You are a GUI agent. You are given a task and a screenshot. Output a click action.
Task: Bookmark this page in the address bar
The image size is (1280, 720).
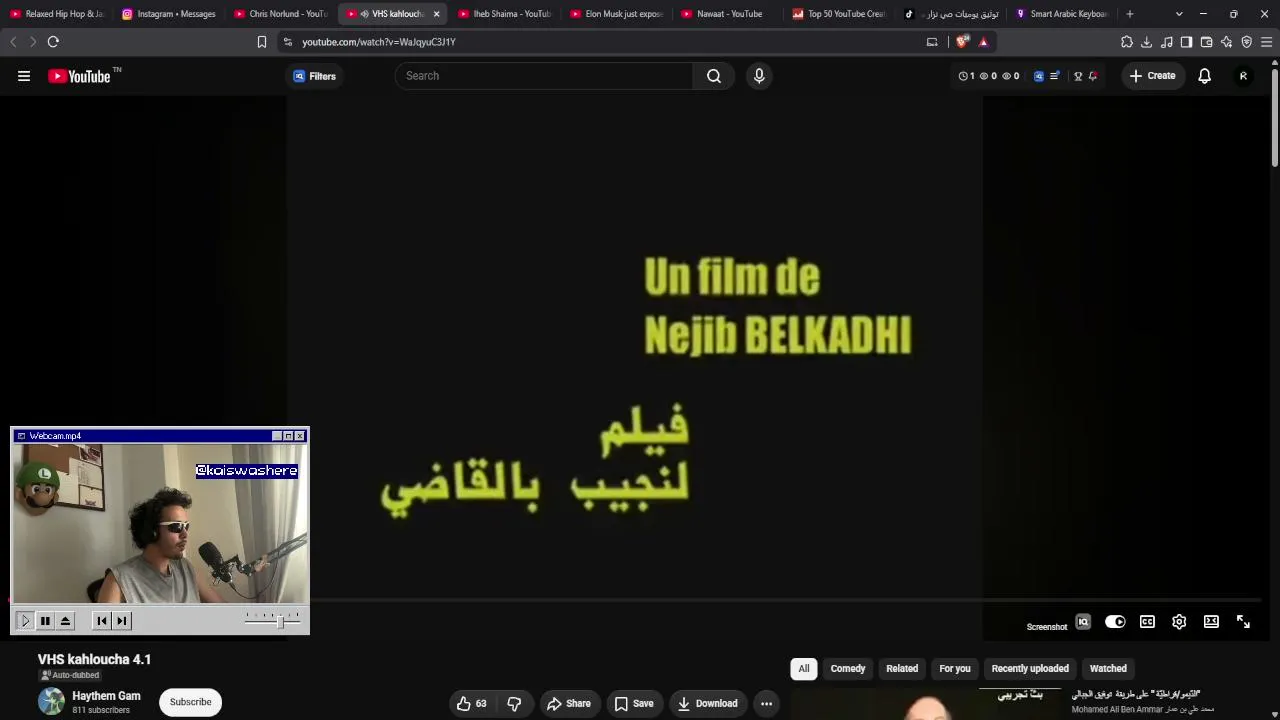click(262, 42)
